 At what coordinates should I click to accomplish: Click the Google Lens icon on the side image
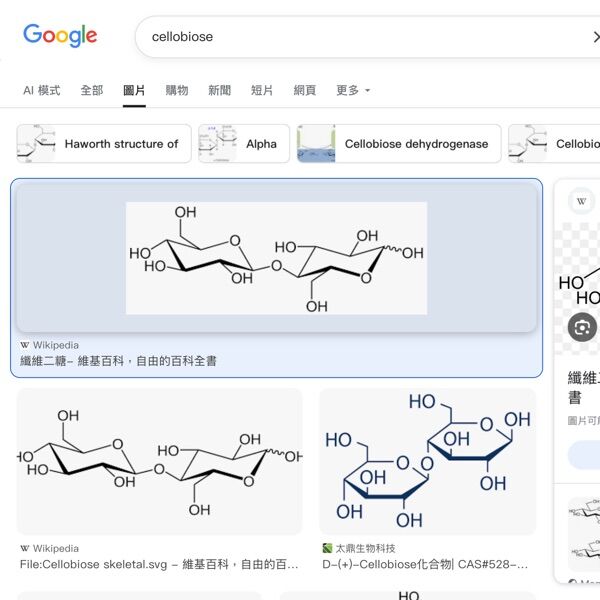(x=582, y=326)
